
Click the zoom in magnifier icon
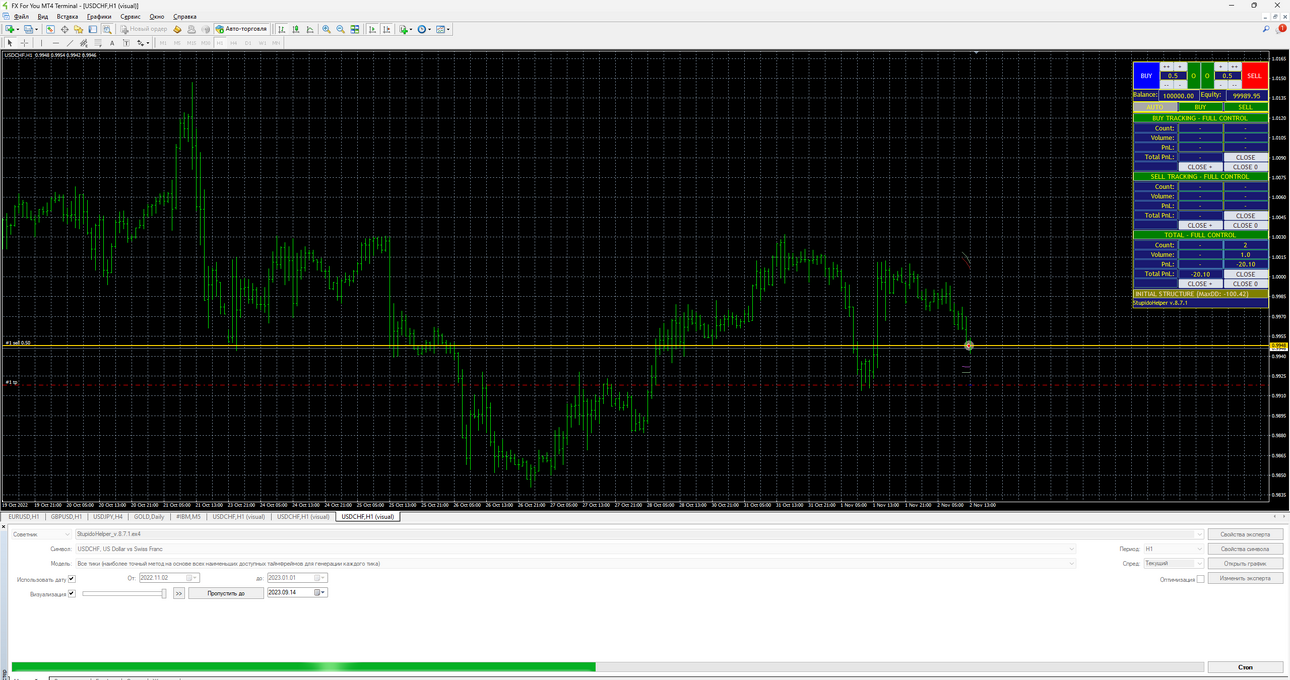(326, 29)
